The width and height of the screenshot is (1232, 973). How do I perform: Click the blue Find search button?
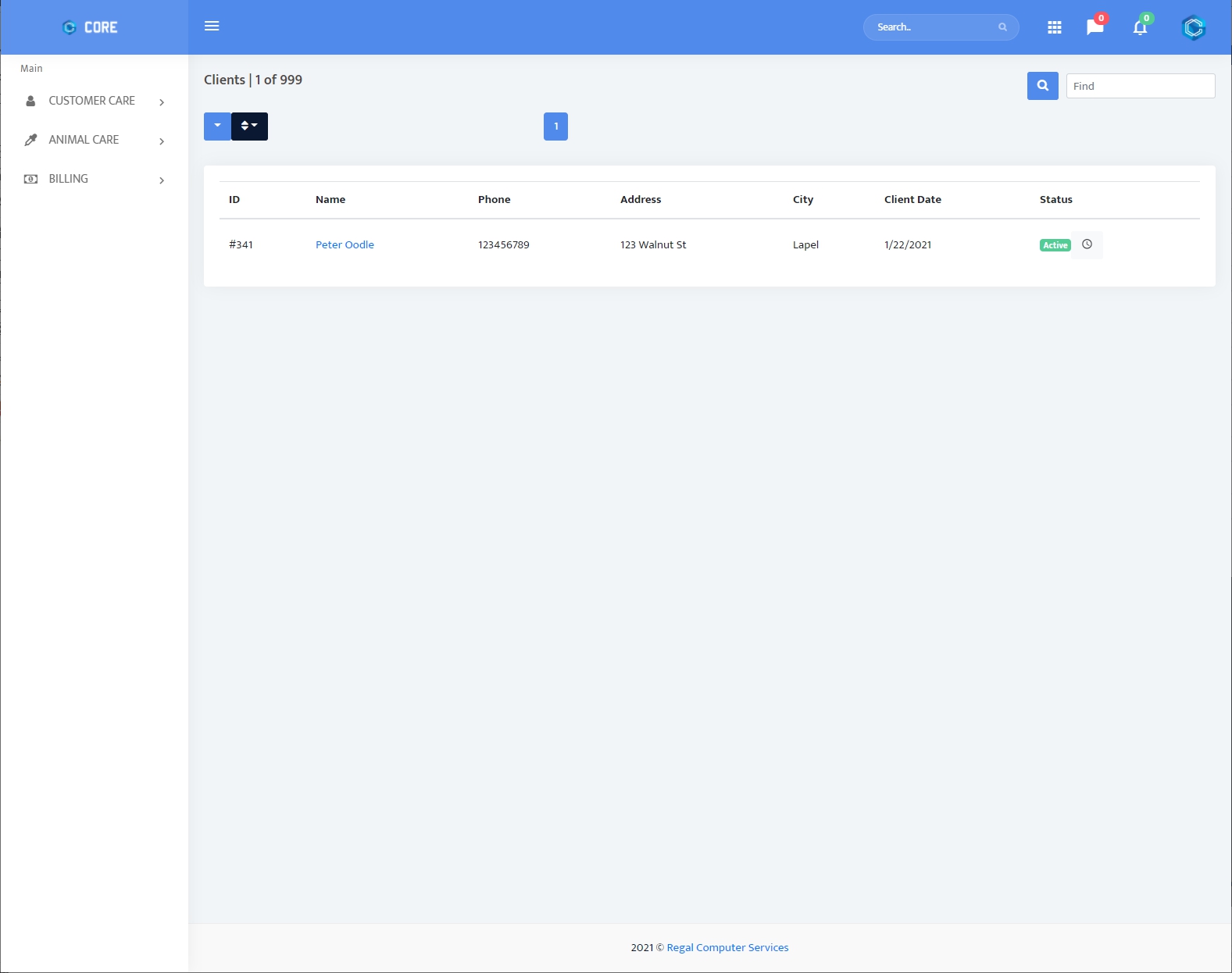coord(1042,86)
